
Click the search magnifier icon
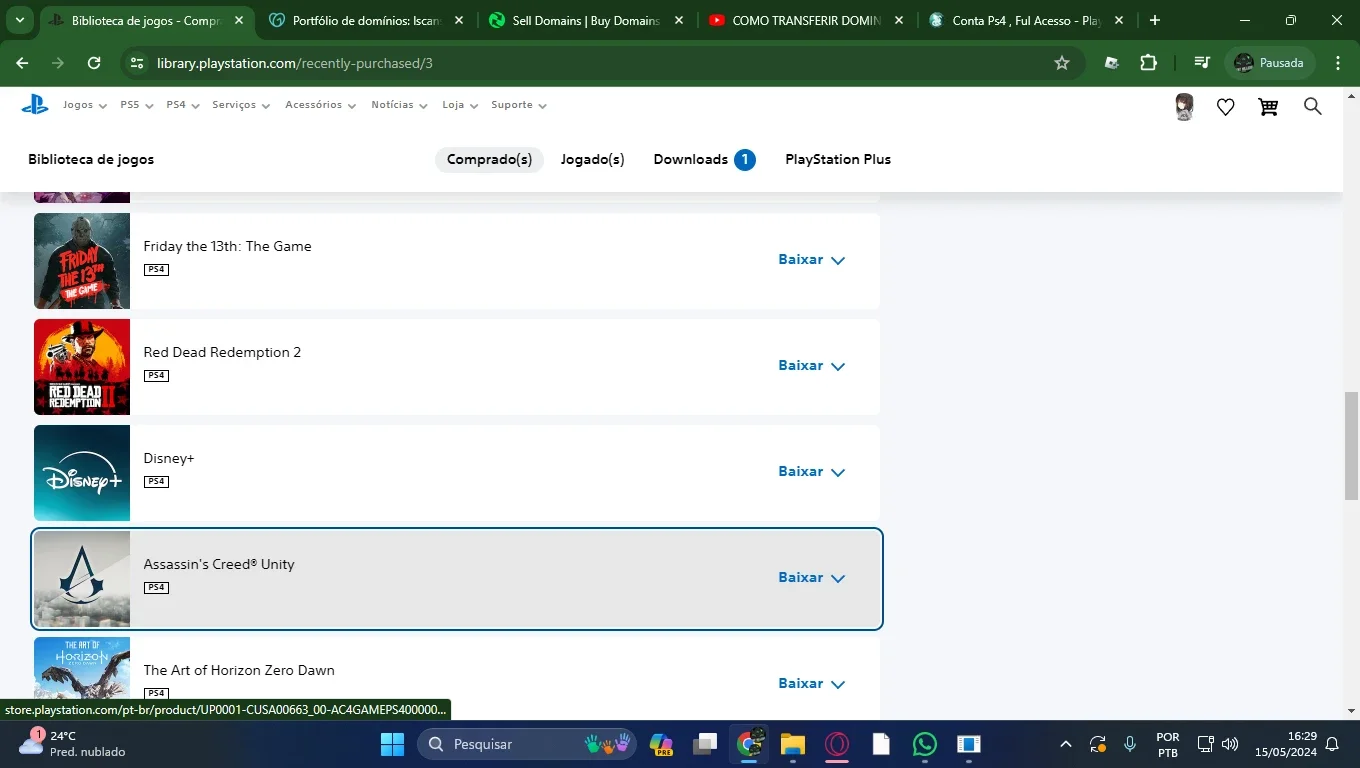pyautogui.click(x=1313, y=107)
